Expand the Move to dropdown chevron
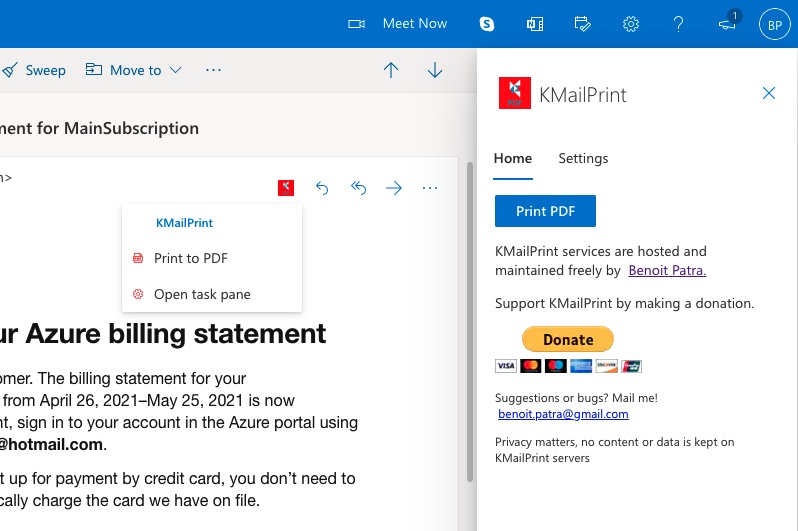This screenshot has height=531, width=798. tap(176, 70)
